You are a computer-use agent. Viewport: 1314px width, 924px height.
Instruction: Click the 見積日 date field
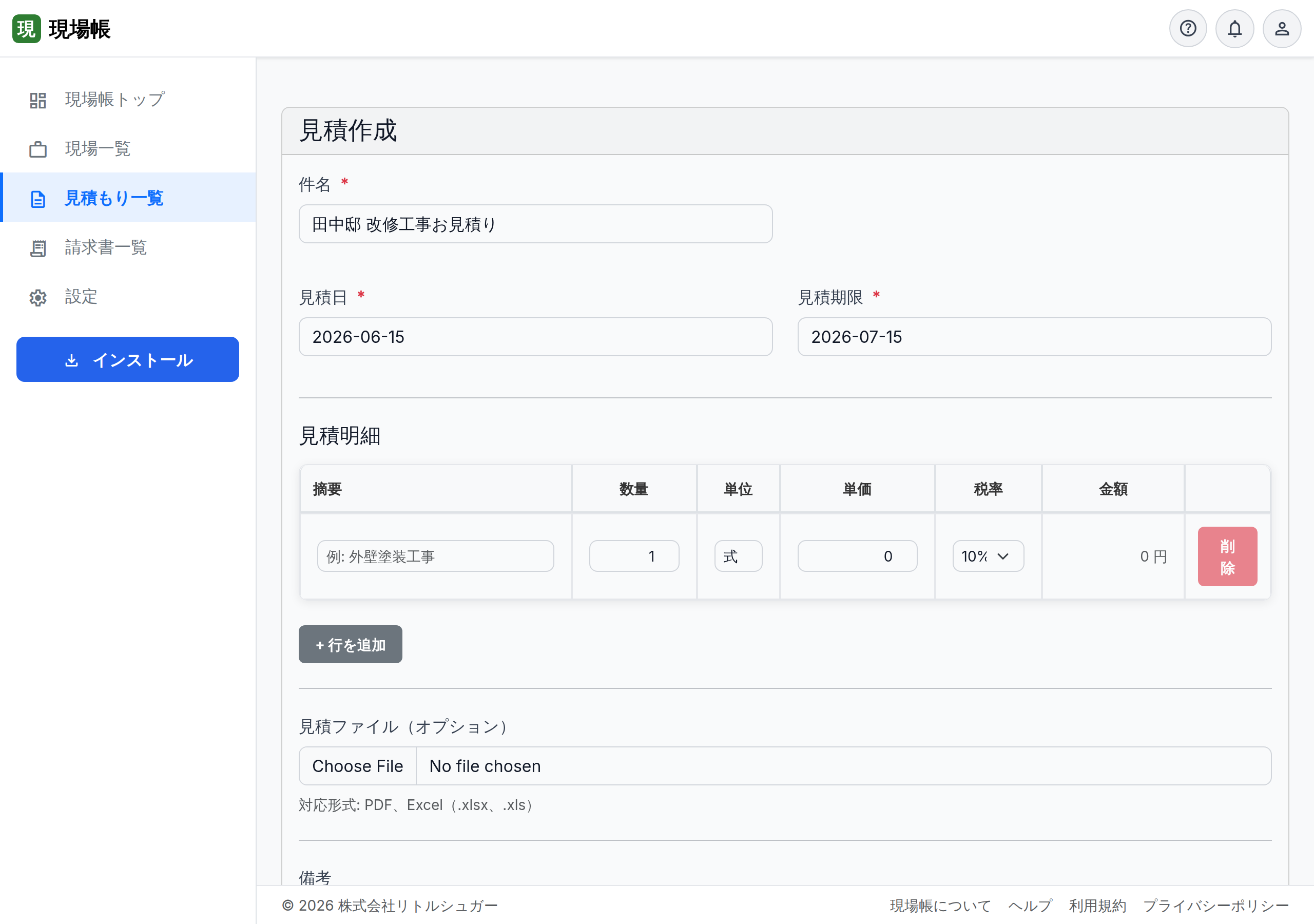pyautogui.click(x=536, y=337)
